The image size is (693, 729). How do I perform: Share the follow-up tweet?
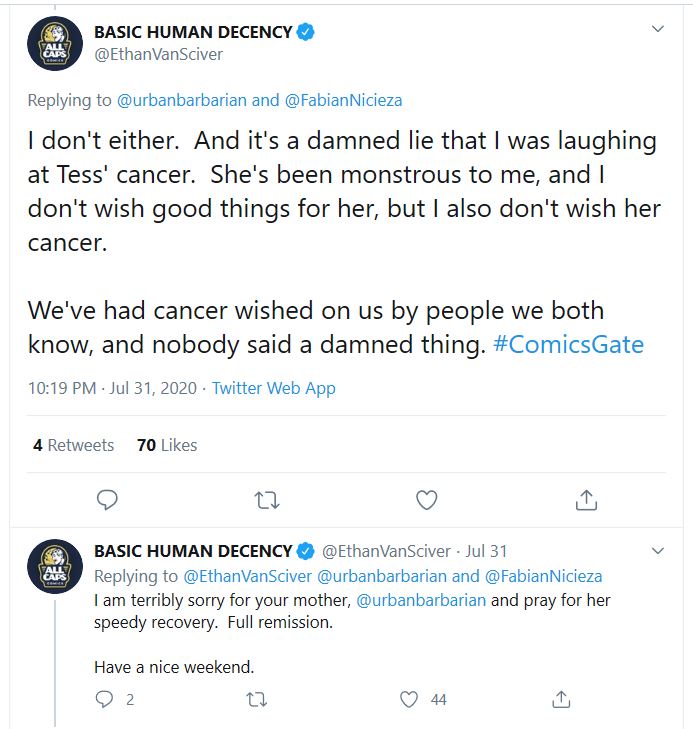tap(562, 700)
